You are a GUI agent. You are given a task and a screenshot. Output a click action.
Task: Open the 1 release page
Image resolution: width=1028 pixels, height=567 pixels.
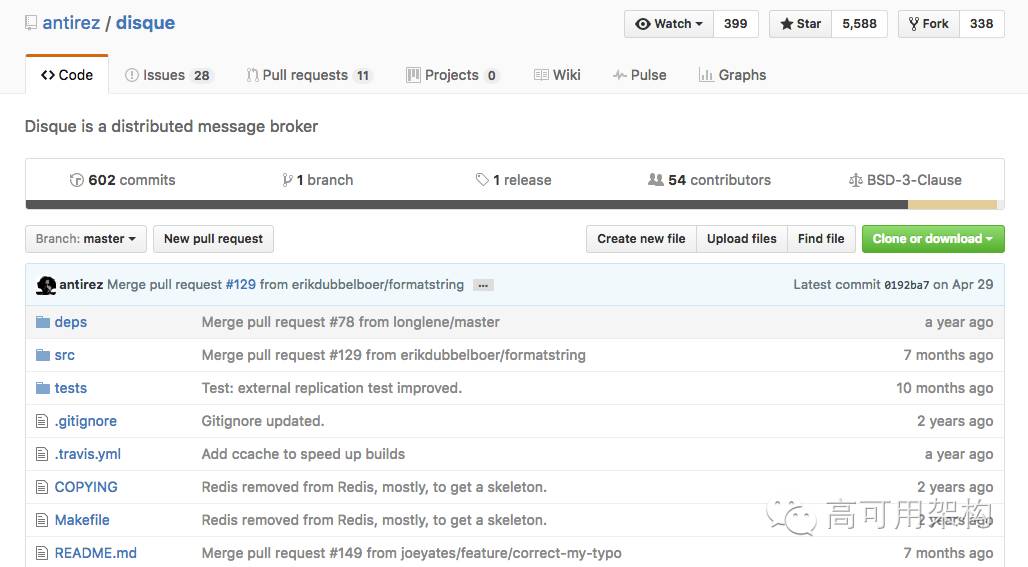(513, 180)
